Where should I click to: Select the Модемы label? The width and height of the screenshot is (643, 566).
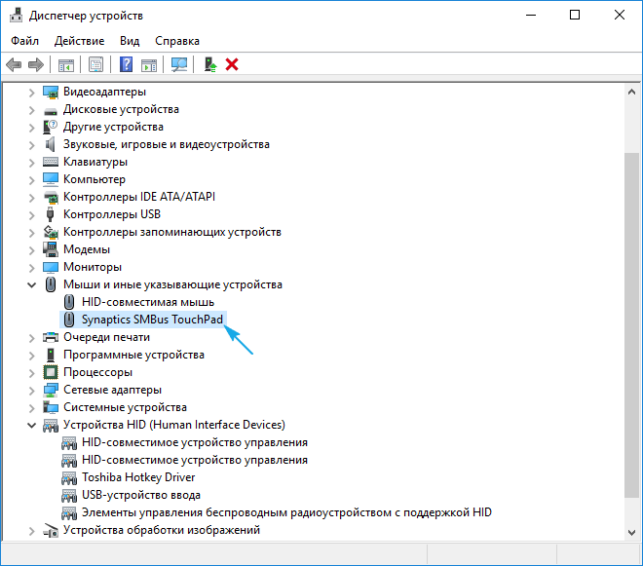tap(87, 249)
